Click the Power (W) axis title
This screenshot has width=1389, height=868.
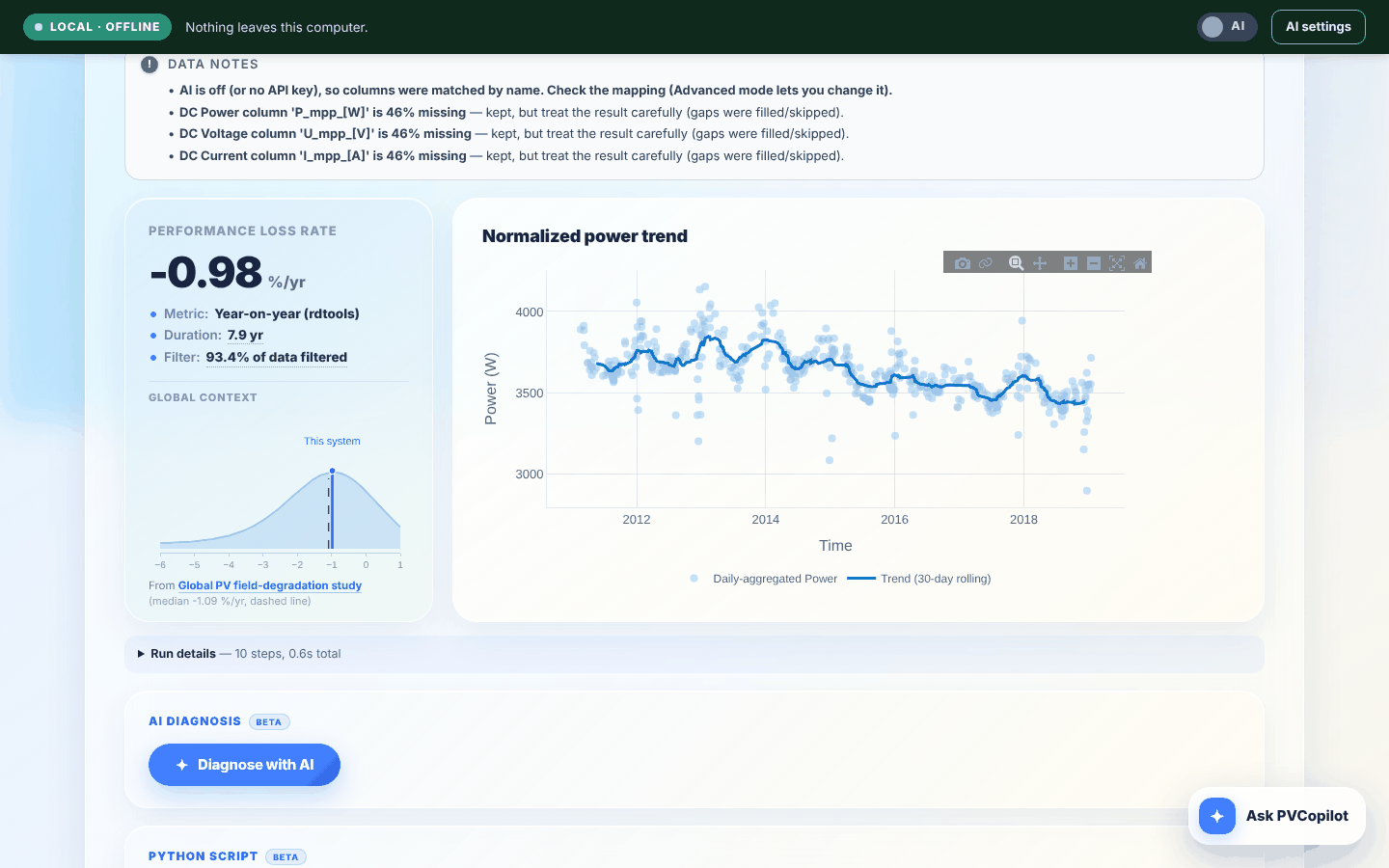[491, 389]
